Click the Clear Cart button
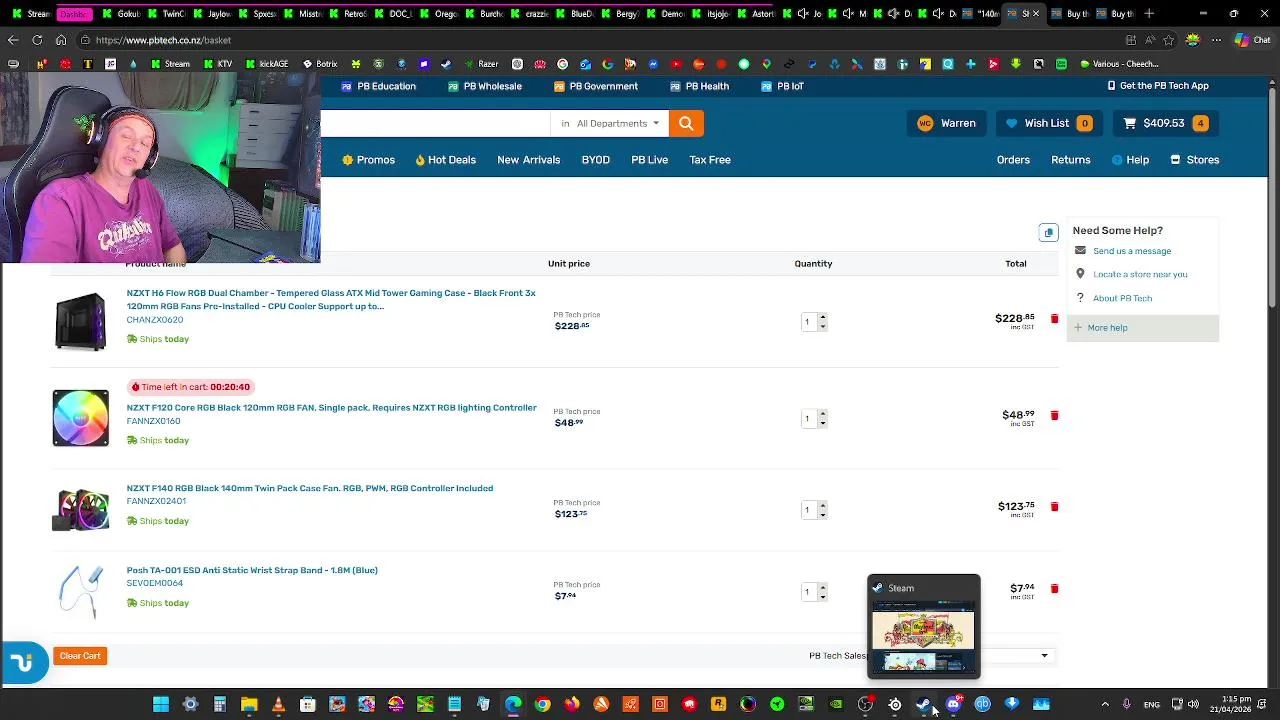 tap(80, 656)
